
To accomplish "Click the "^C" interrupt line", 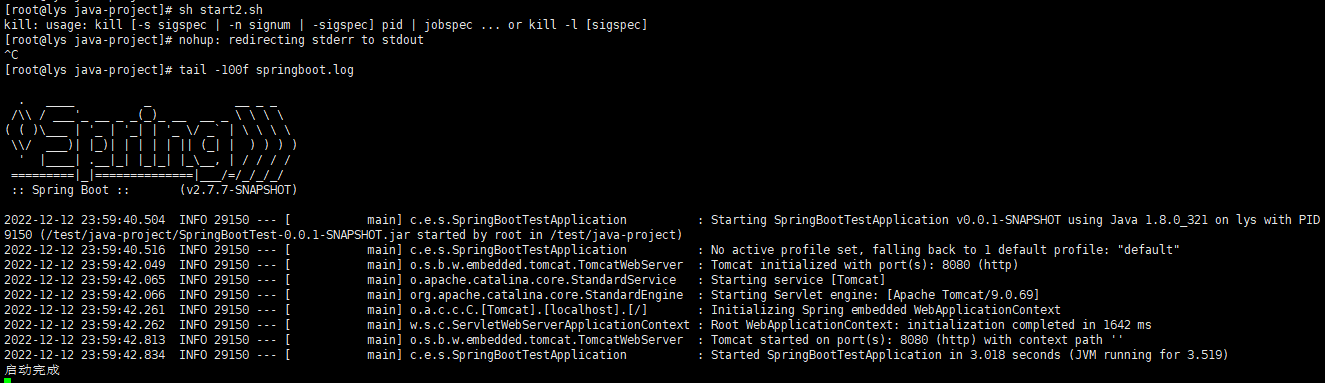I will coord(11,55).
